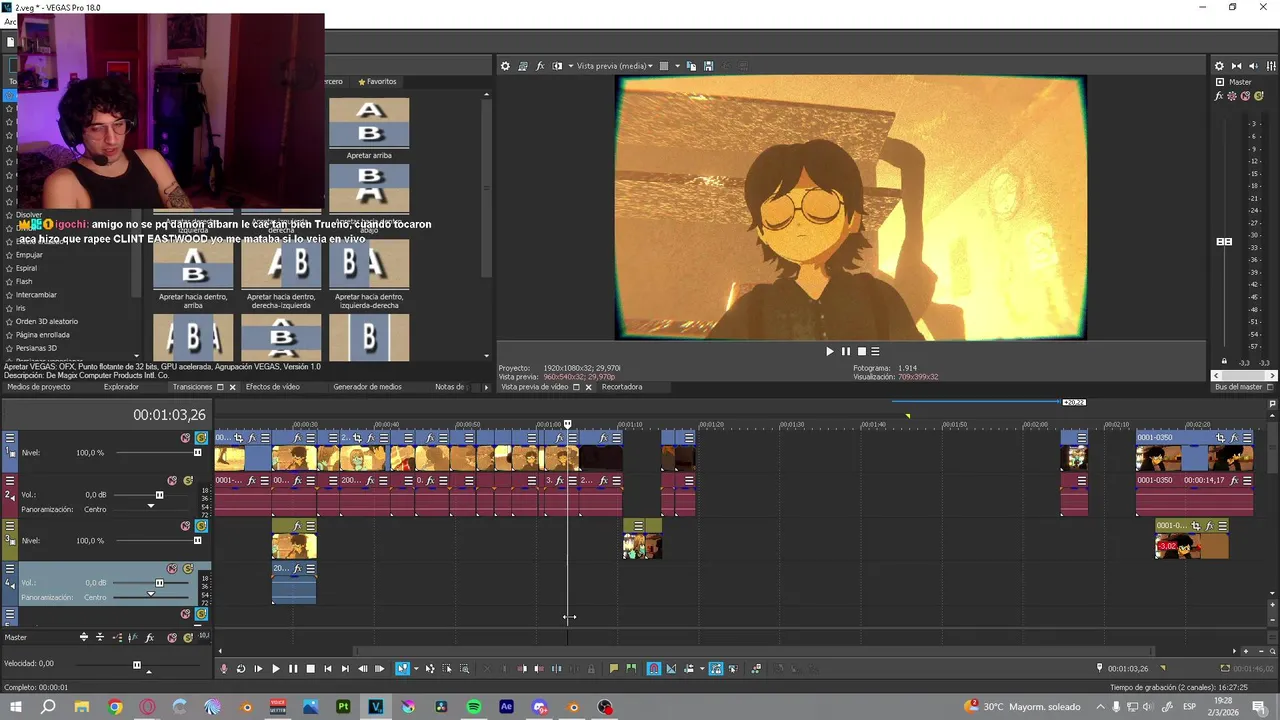The image size is (1280, 720).
Task: Open video output FX in preview toolbar
Action: (x=540, y=66)
